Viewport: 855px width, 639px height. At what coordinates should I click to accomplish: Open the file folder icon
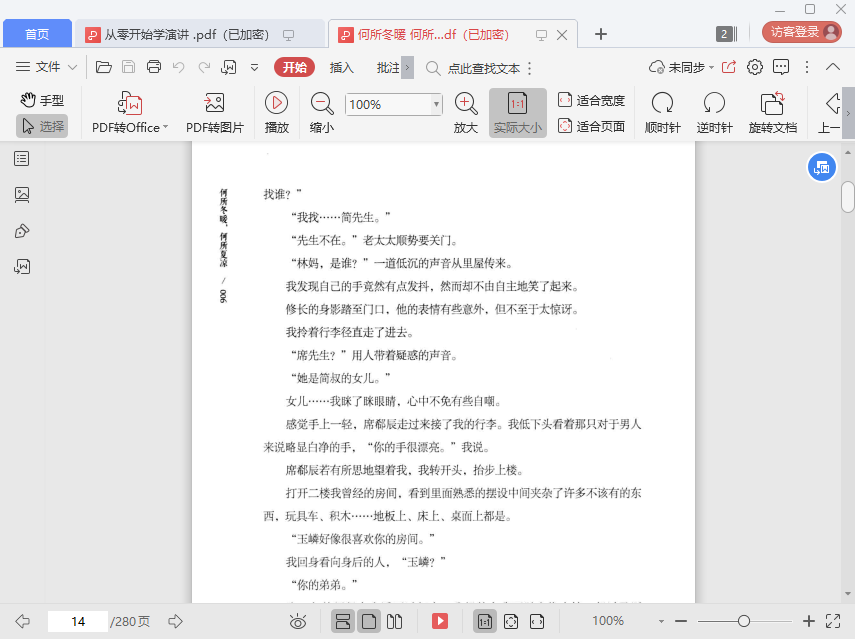[104, 67]
